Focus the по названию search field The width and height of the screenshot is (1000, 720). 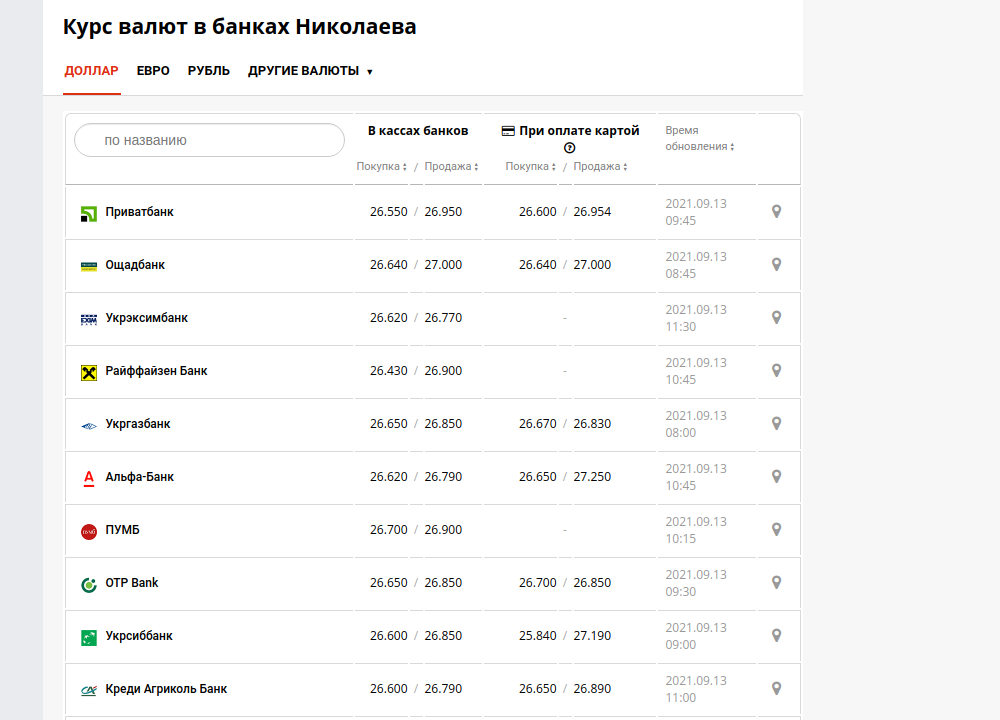click(x=209, y=140)
